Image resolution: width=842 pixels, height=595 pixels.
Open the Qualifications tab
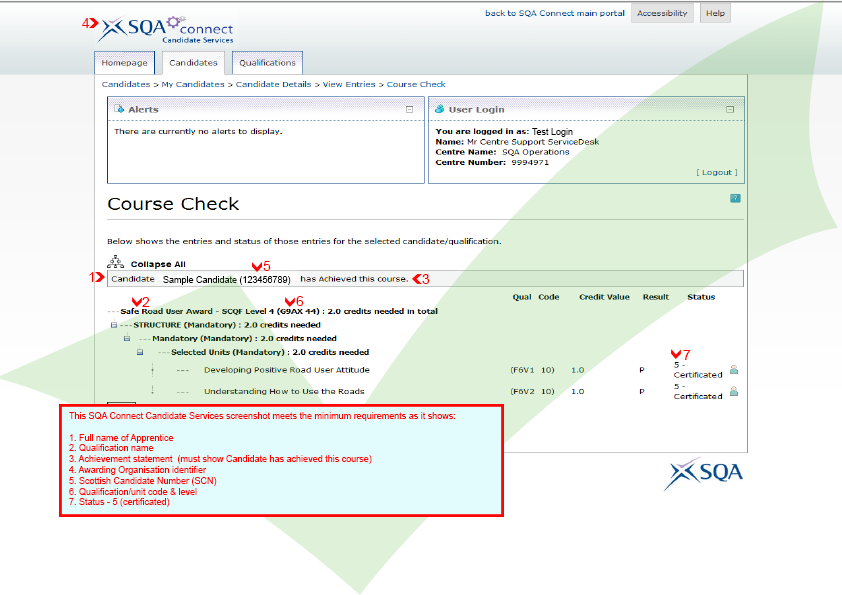click(267, 63)
